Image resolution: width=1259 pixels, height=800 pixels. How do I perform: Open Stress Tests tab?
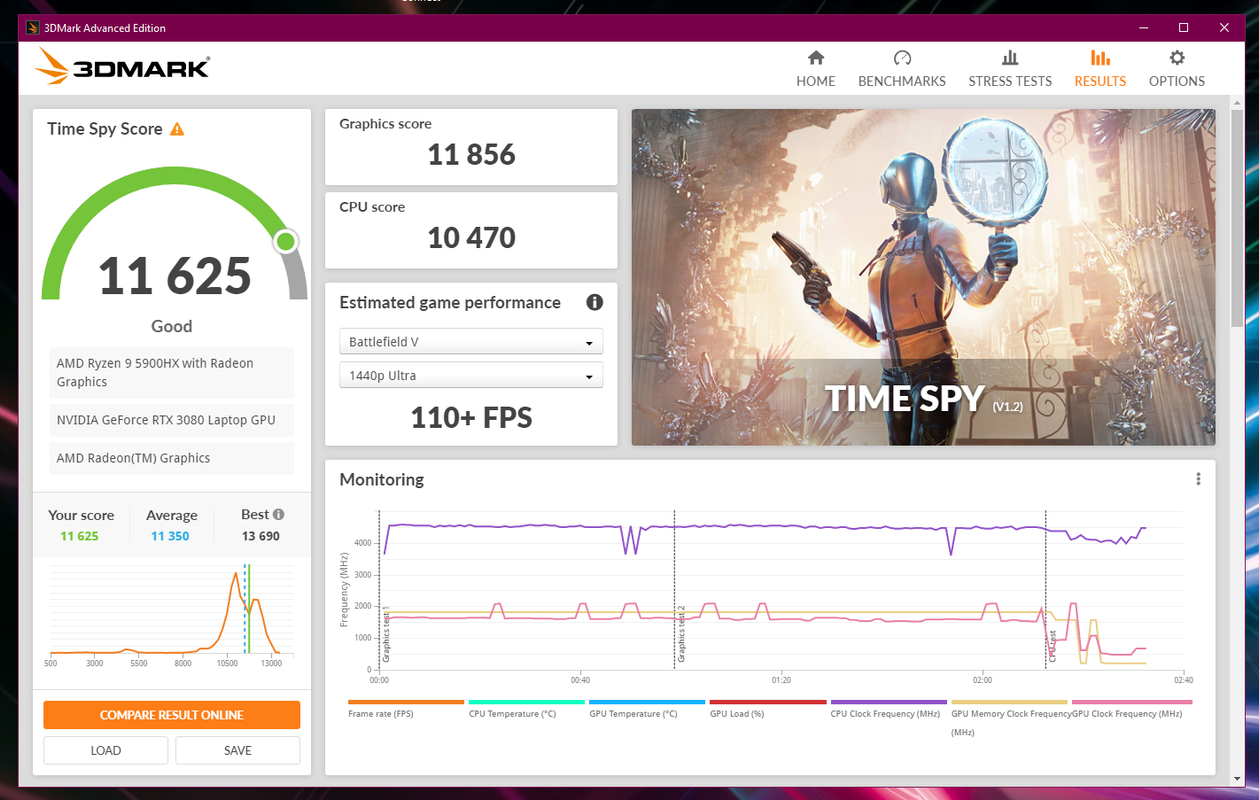pos(1010,69)
